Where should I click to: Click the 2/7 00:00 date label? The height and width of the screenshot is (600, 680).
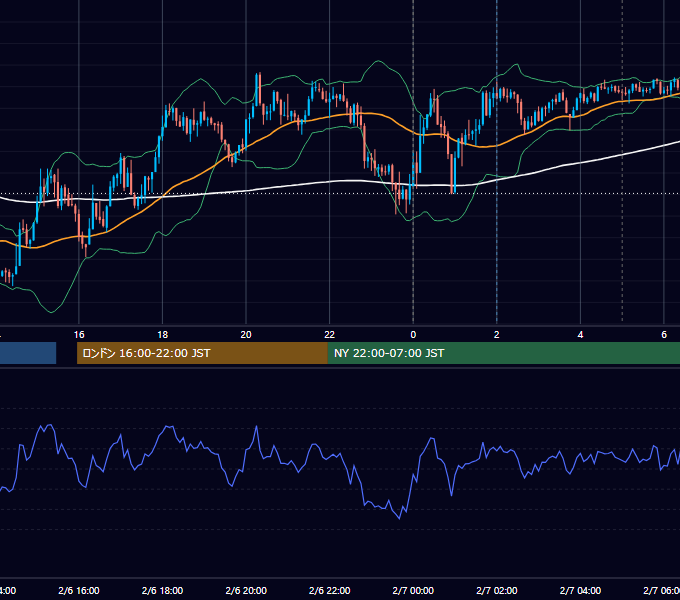413,590
